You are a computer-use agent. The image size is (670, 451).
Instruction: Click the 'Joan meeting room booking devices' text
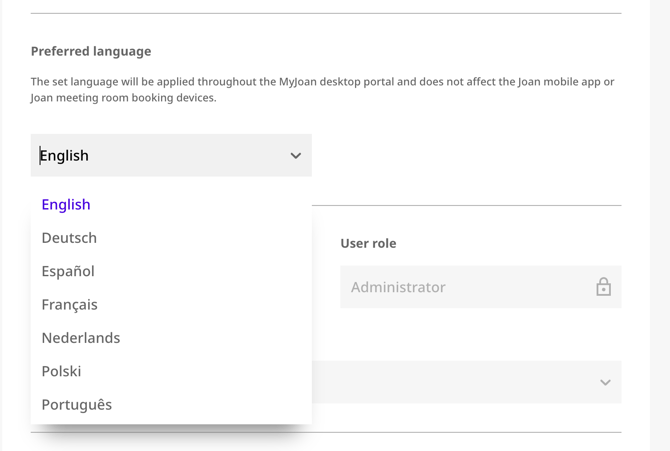coord(123,98)
